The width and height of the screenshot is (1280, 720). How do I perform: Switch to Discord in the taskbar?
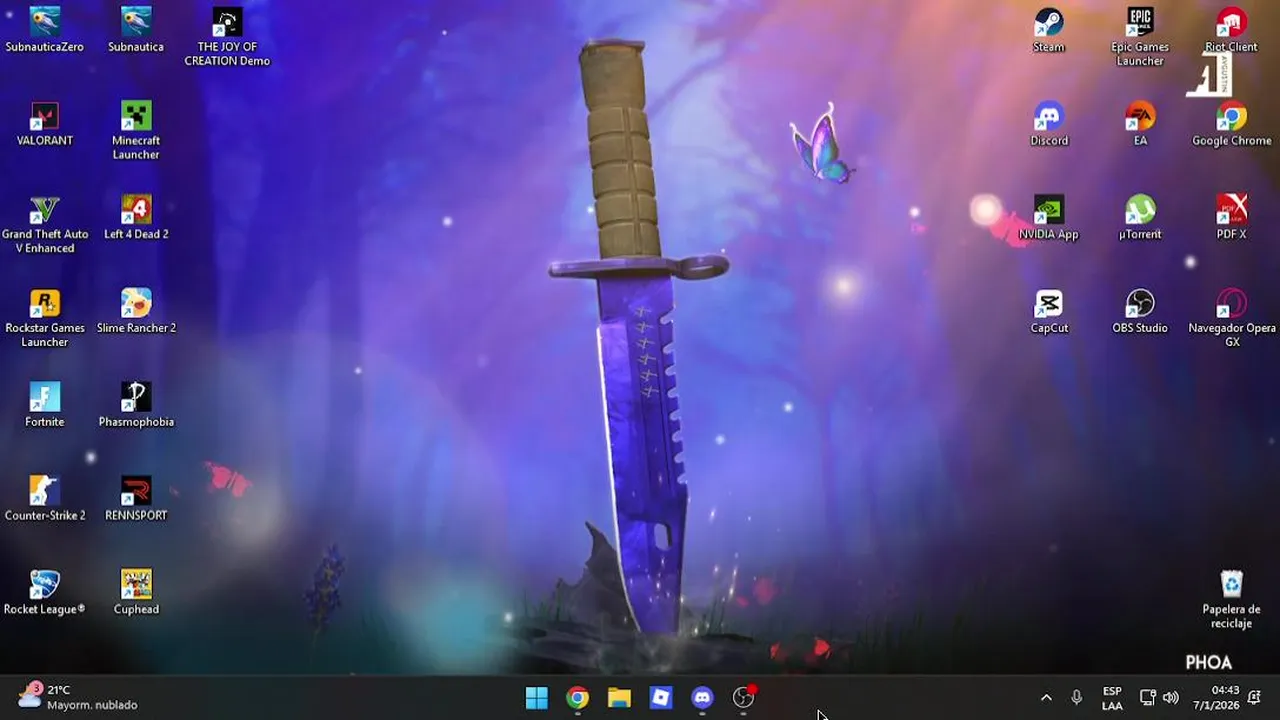click(702, 698)
